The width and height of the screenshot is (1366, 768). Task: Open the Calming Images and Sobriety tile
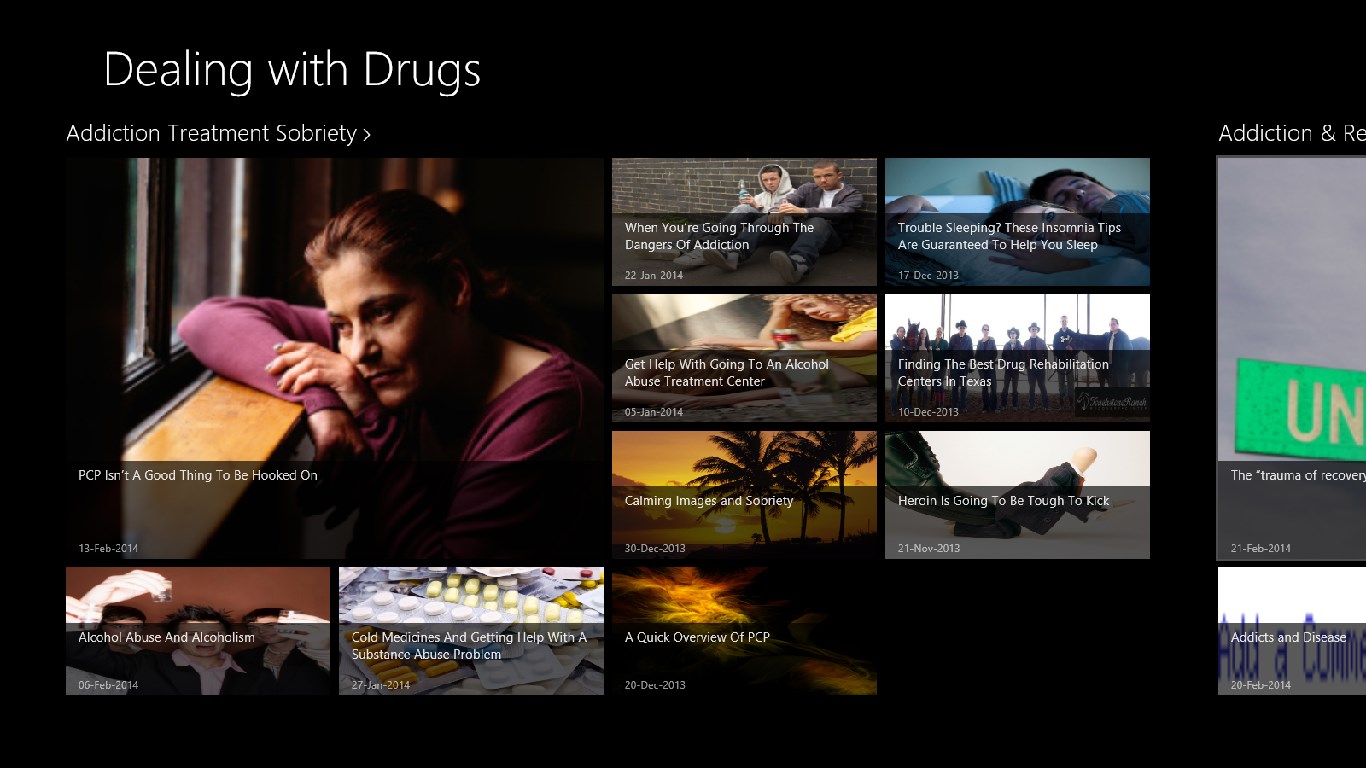pyautogui.click(x=744, y=495)
